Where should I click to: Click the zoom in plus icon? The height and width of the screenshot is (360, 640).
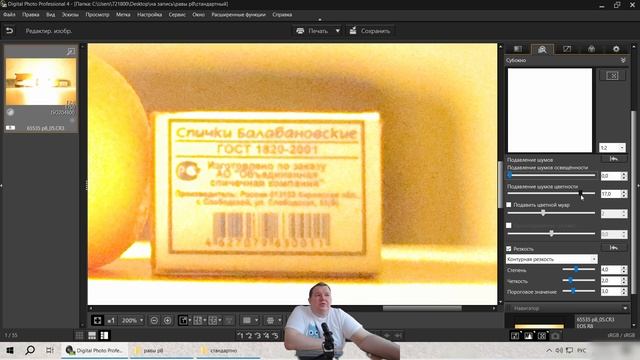pos(167,320)
